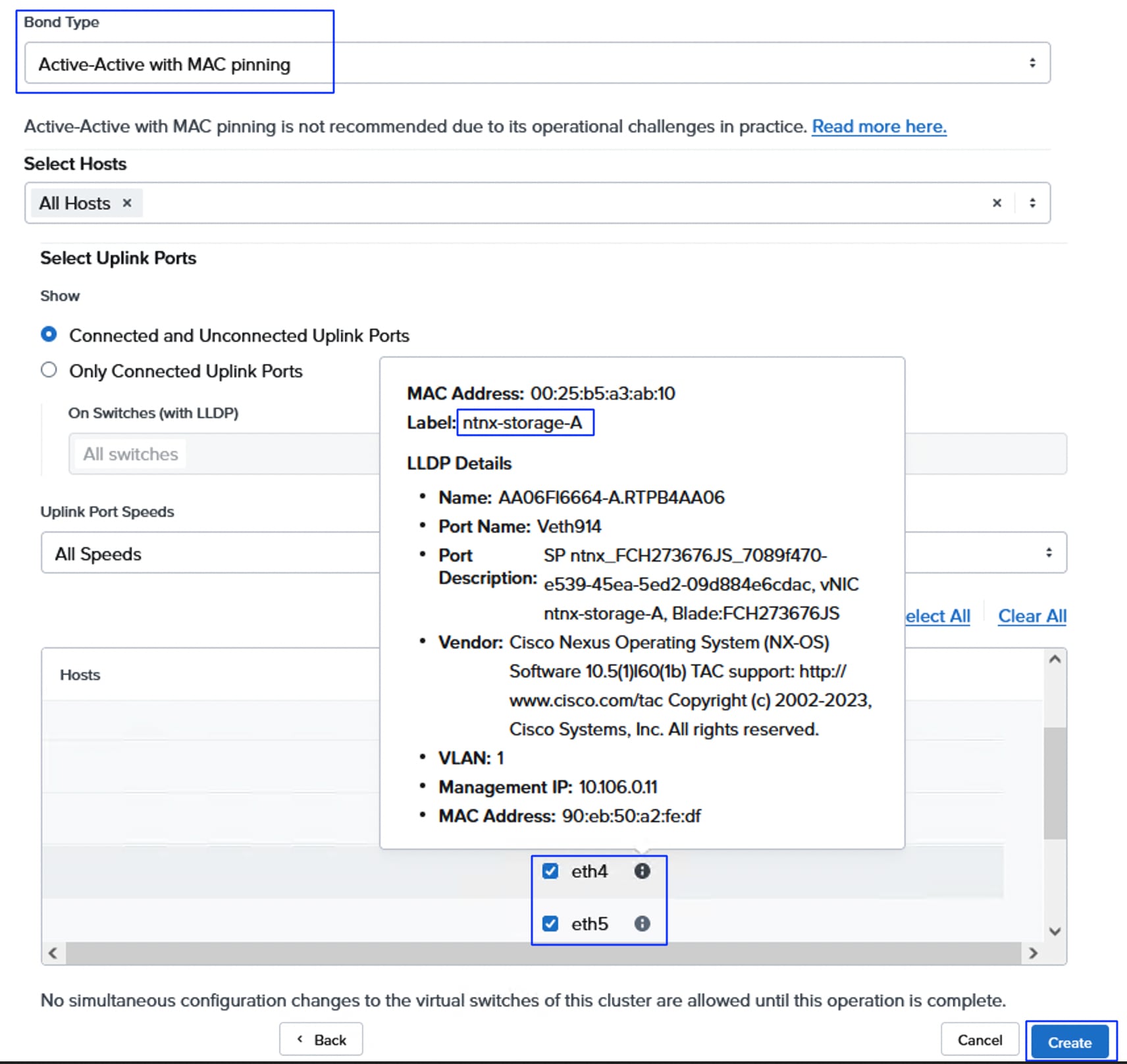Remove the All Hosts chip

(x=127, y=203)
